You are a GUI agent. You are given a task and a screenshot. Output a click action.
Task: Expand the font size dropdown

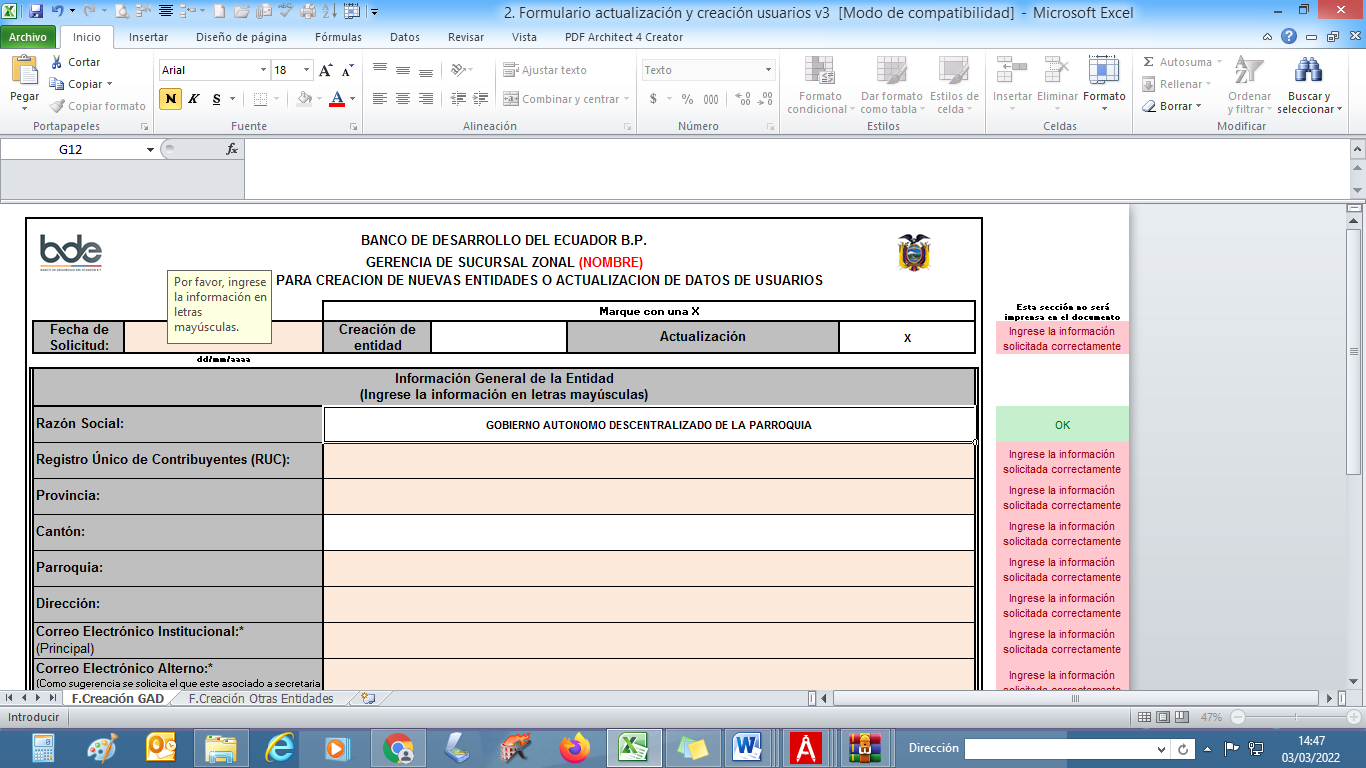pos(306,70)
